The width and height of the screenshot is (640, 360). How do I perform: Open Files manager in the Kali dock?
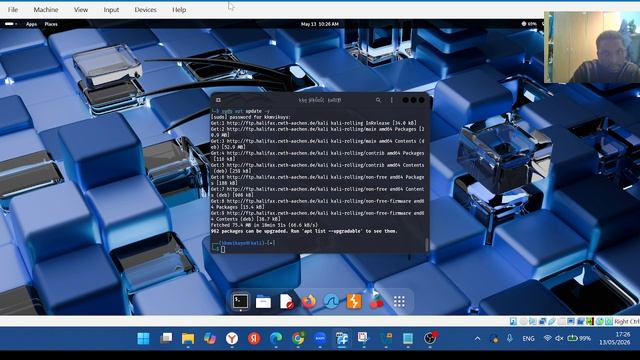[263, 302]
